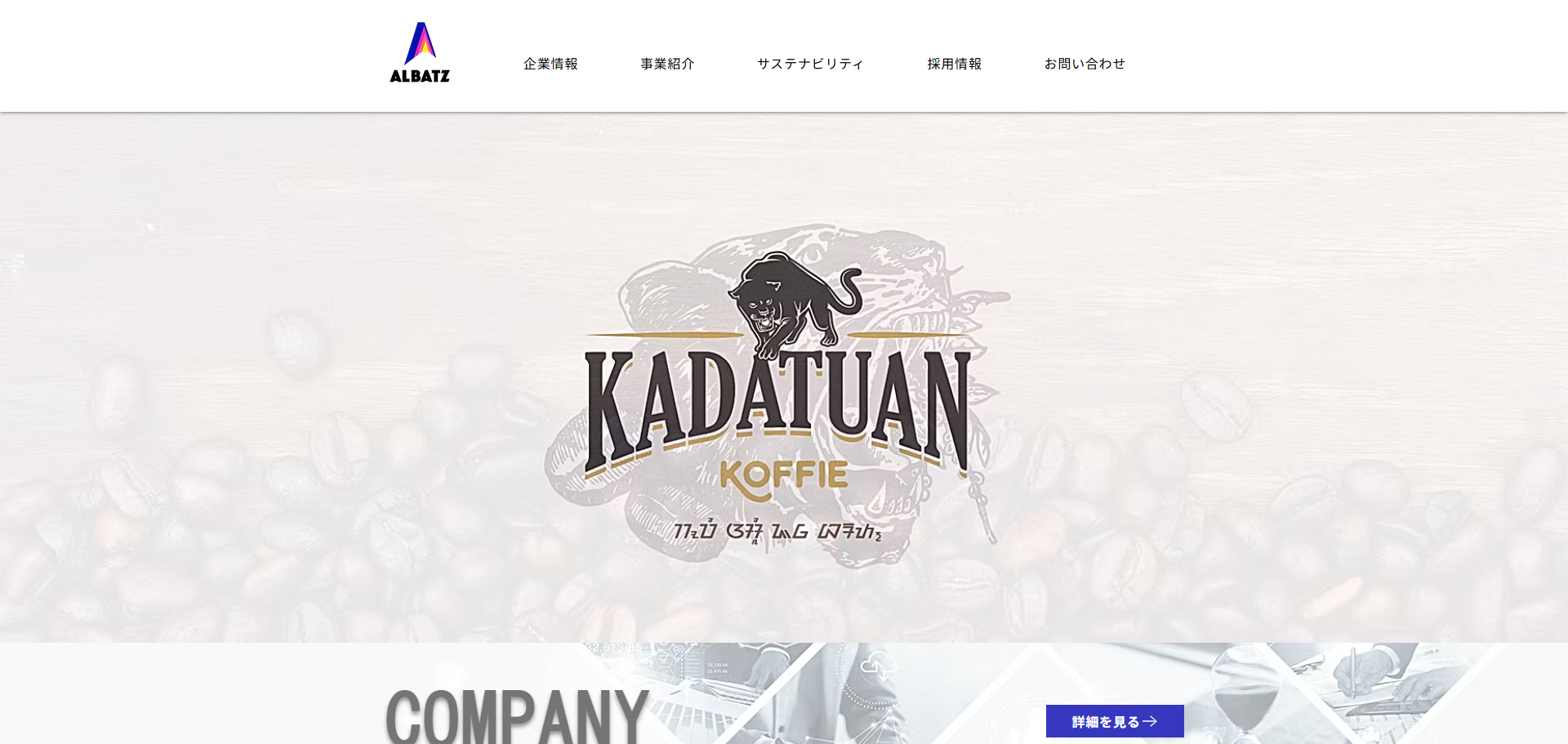Click the Baybayin script tagline below KOFFIE

click(x=777, y=531)
